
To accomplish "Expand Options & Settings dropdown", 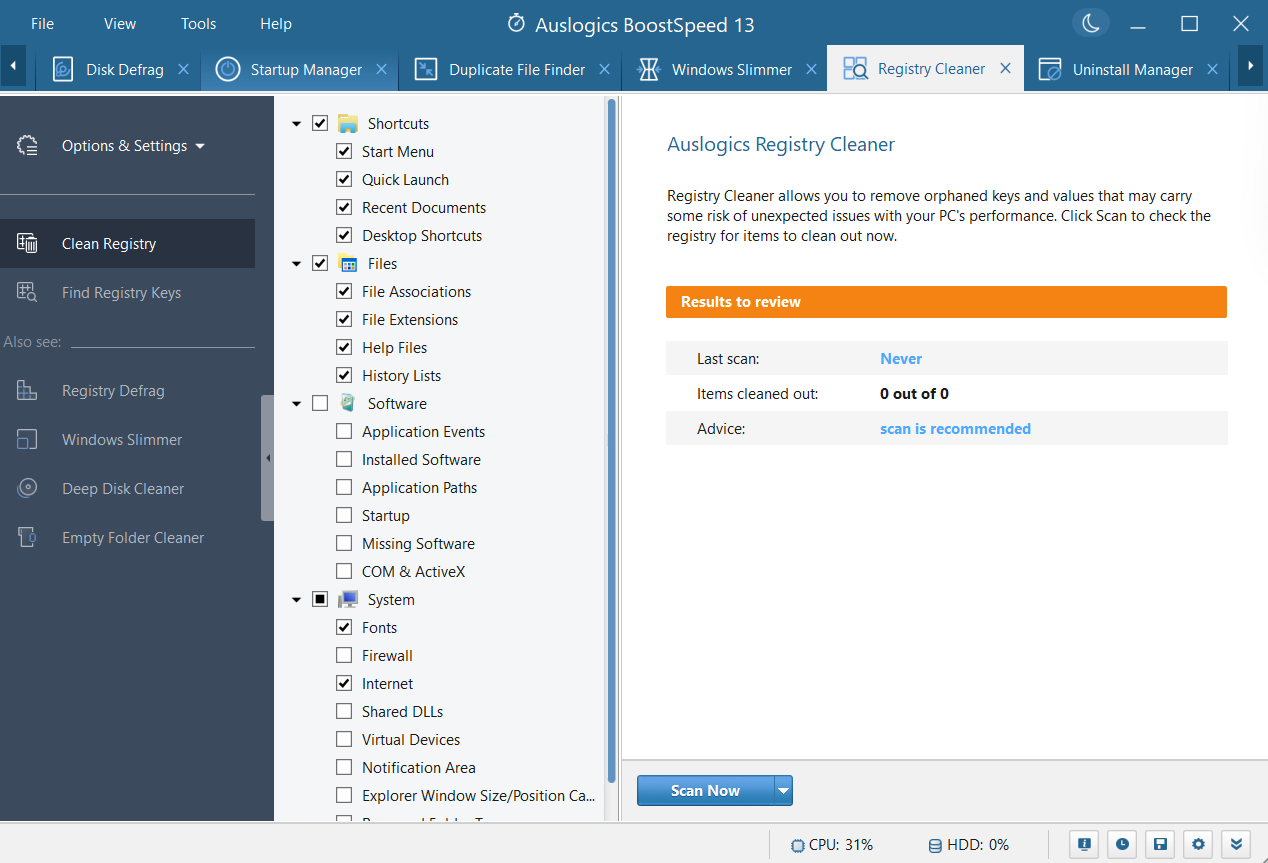I will [133, 146].
